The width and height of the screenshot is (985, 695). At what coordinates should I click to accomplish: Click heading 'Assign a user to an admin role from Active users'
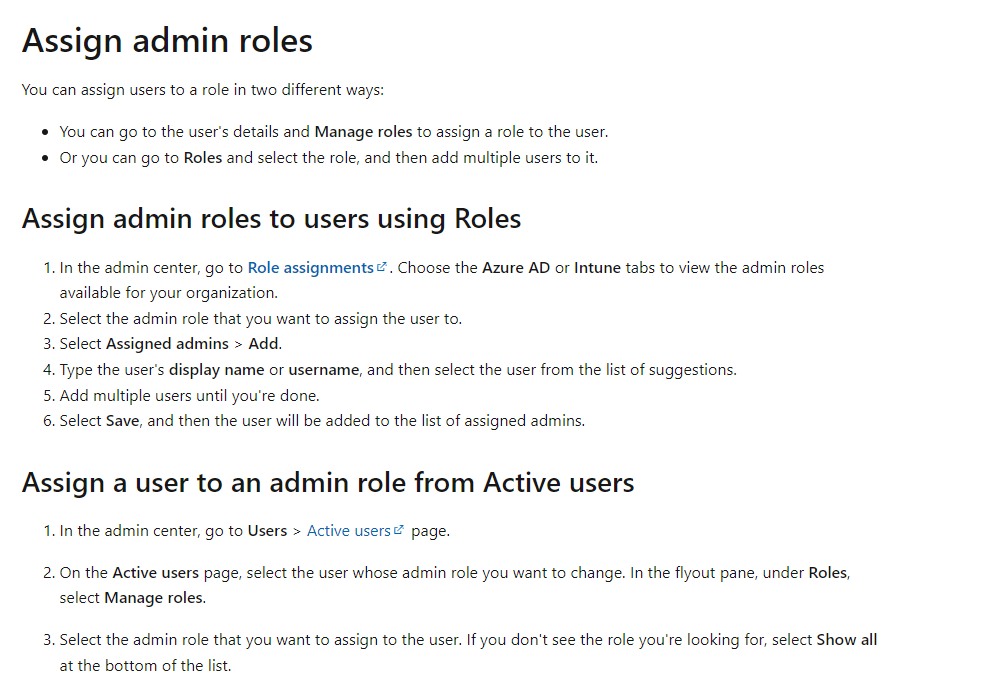328,483
